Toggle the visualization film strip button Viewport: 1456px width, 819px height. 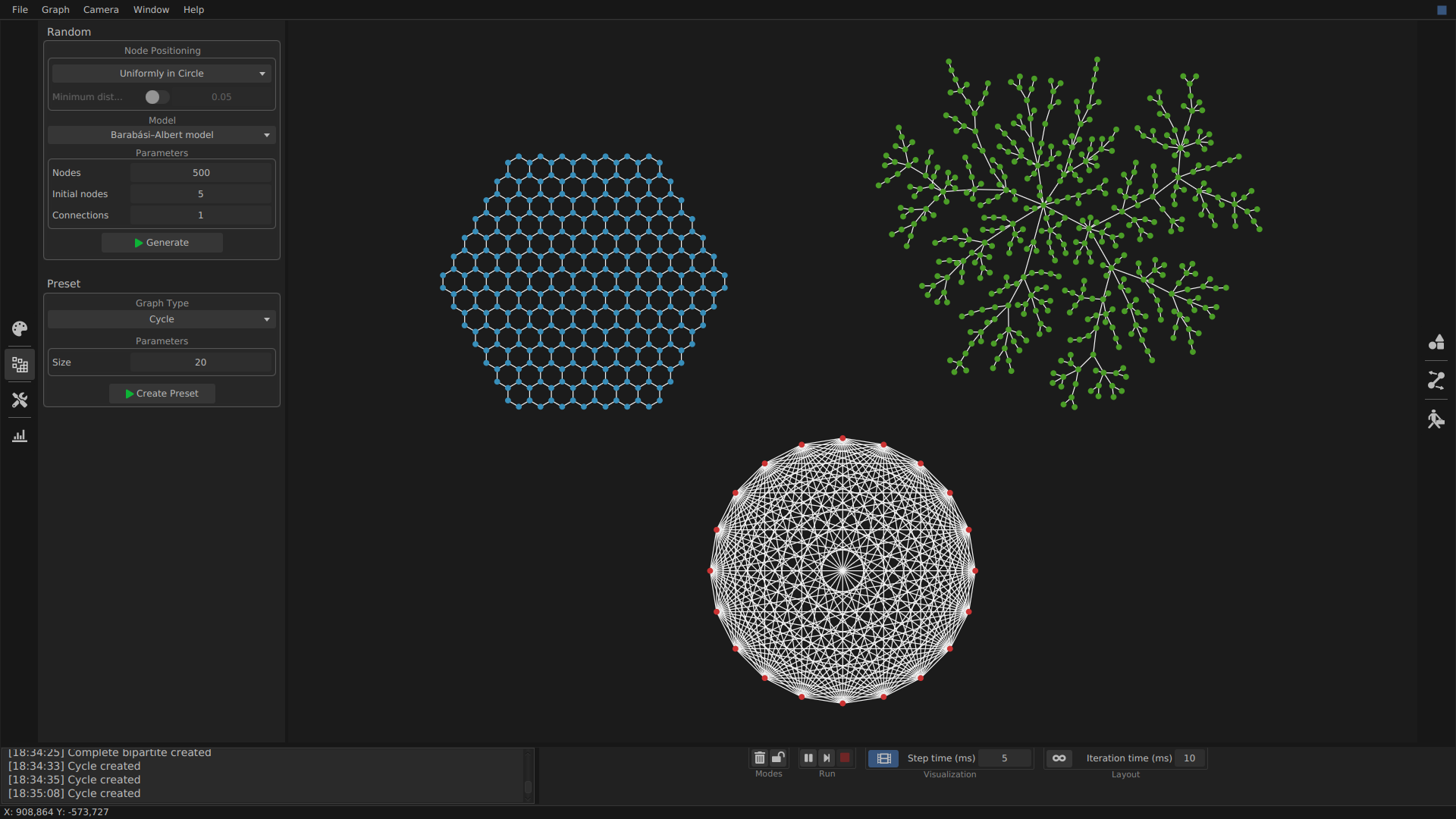point(883,758)
